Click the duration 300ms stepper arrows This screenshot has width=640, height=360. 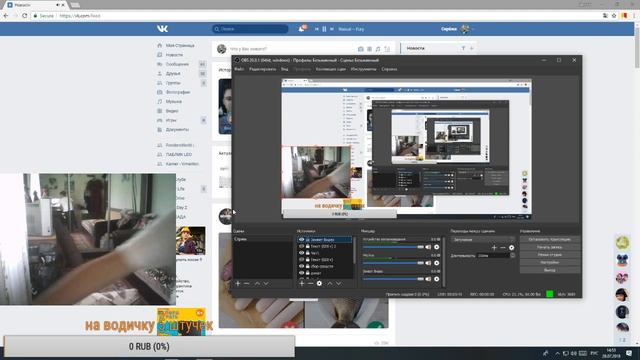513,255
